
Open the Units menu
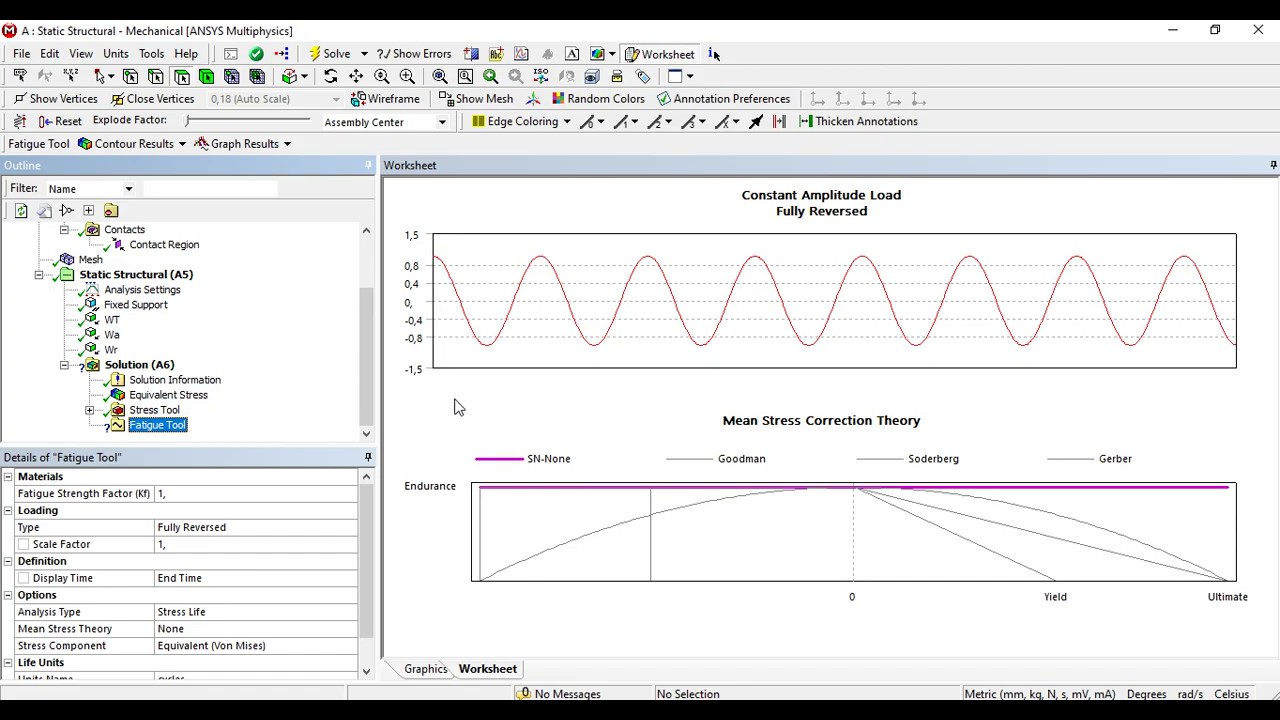116,54
